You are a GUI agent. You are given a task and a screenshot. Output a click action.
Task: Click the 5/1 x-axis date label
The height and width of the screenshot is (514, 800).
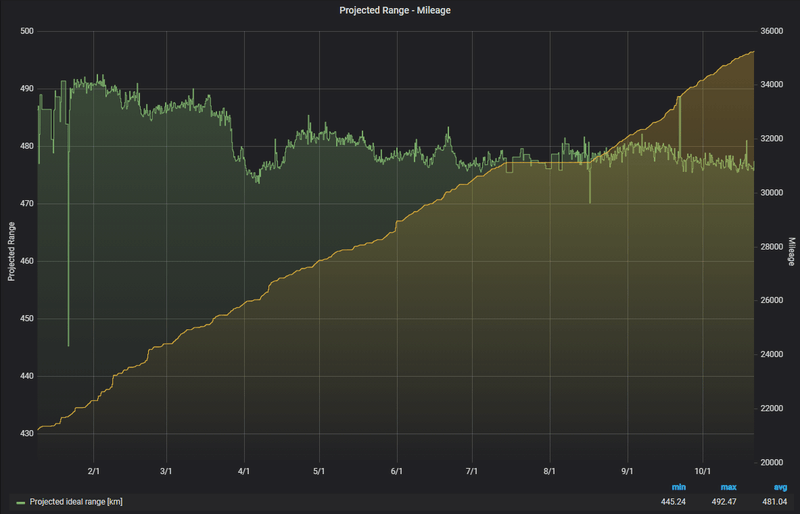click(x=319, y=471)
